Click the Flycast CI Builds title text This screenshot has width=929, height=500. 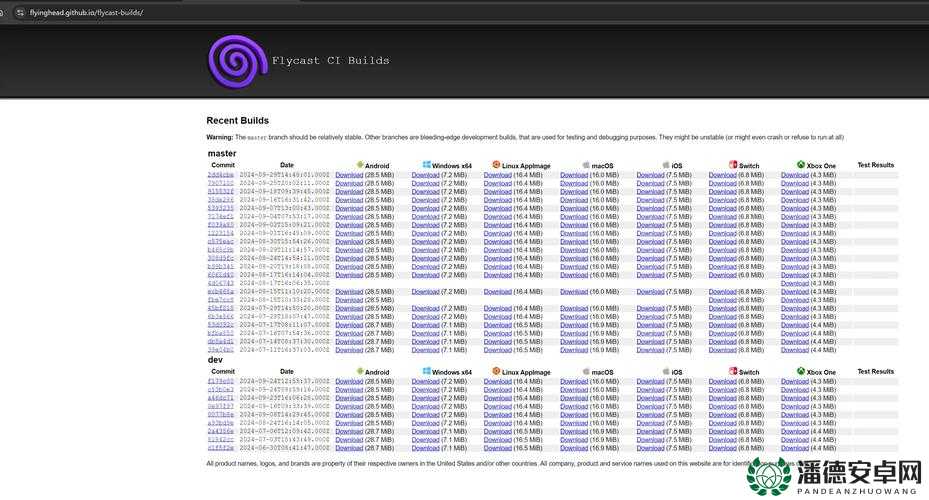coord(331,60)
